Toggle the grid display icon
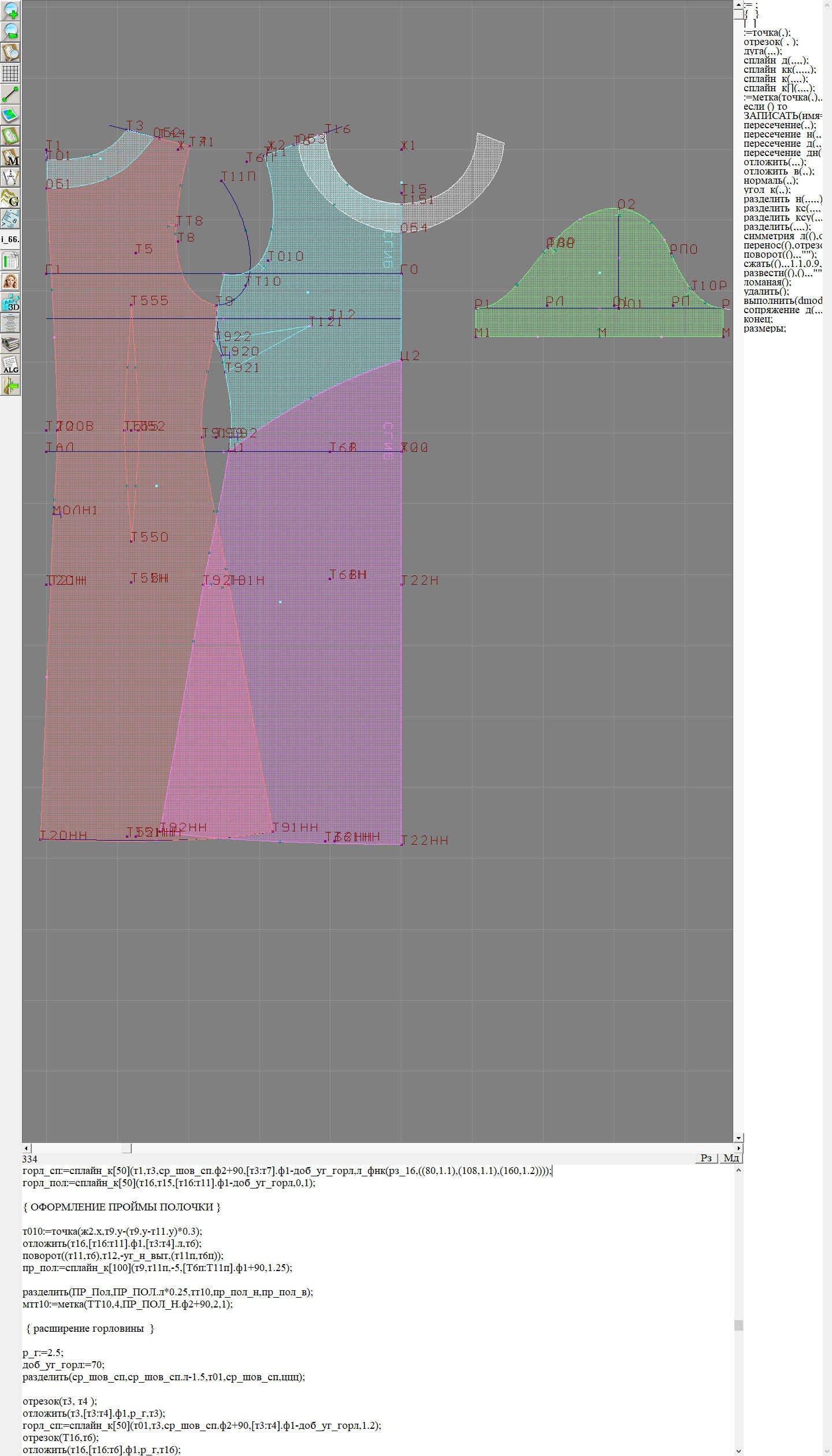The width and height of the screenshot is (832, 1456). (10, 73)
